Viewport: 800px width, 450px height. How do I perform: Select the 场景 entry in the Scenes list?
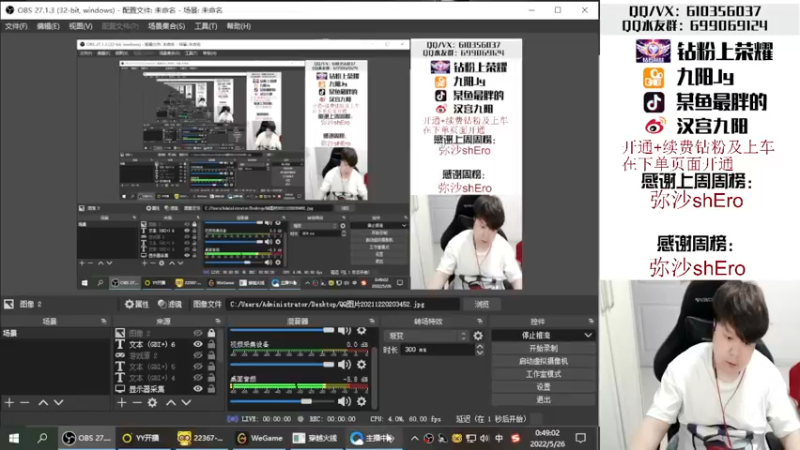coord(55,333)
